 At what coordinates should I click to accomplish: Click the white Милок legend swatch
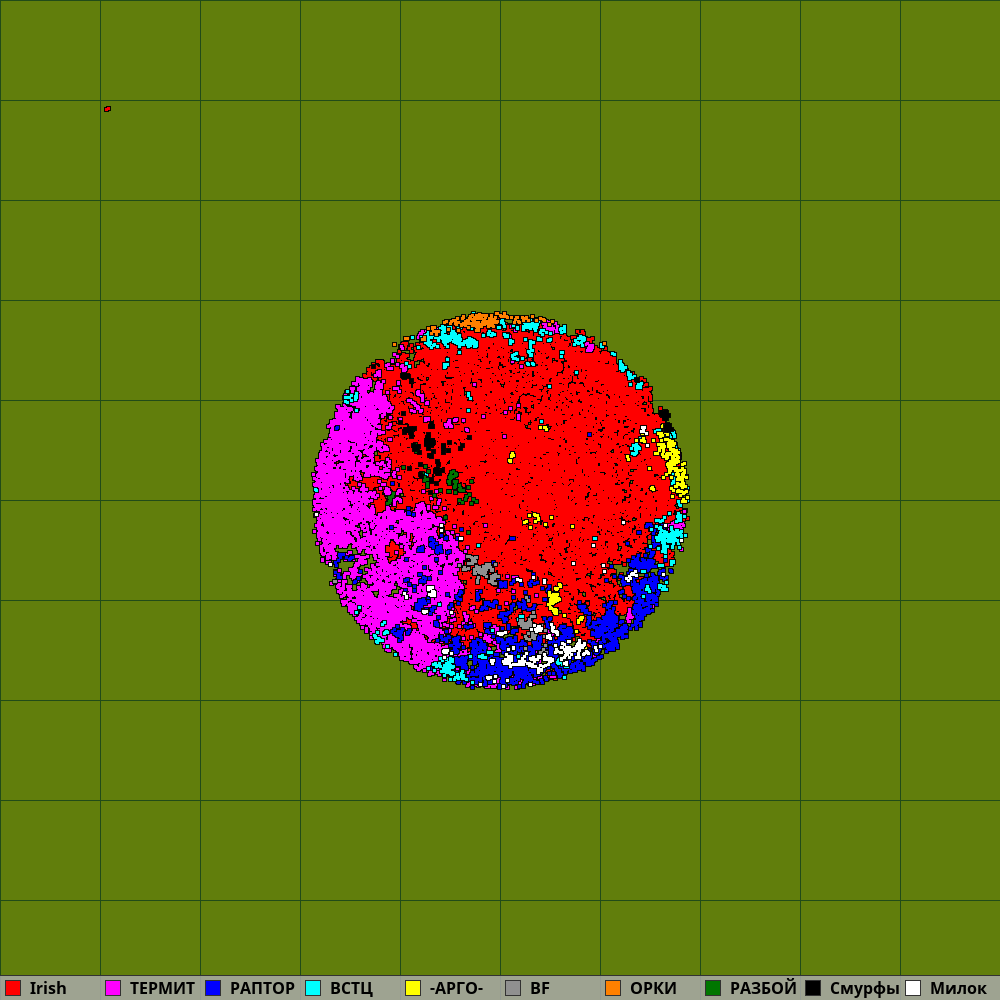pos(913,988)
